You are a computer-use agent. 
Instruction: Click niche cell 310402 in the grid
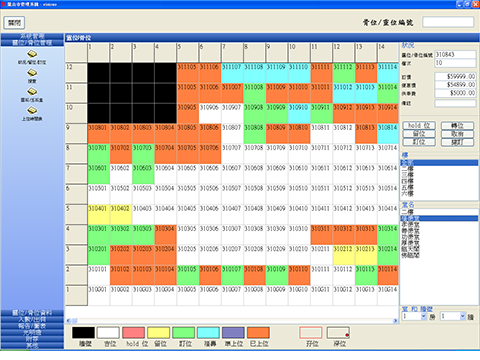[x=121, y=214]
